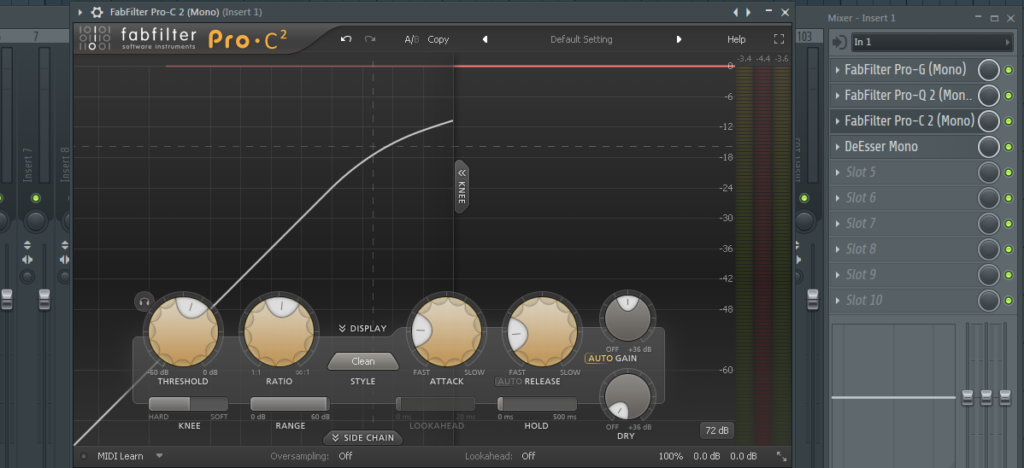Open mixer input In 1 dropdown
The width and height of the screenshot is (1024, 468).
932,42
